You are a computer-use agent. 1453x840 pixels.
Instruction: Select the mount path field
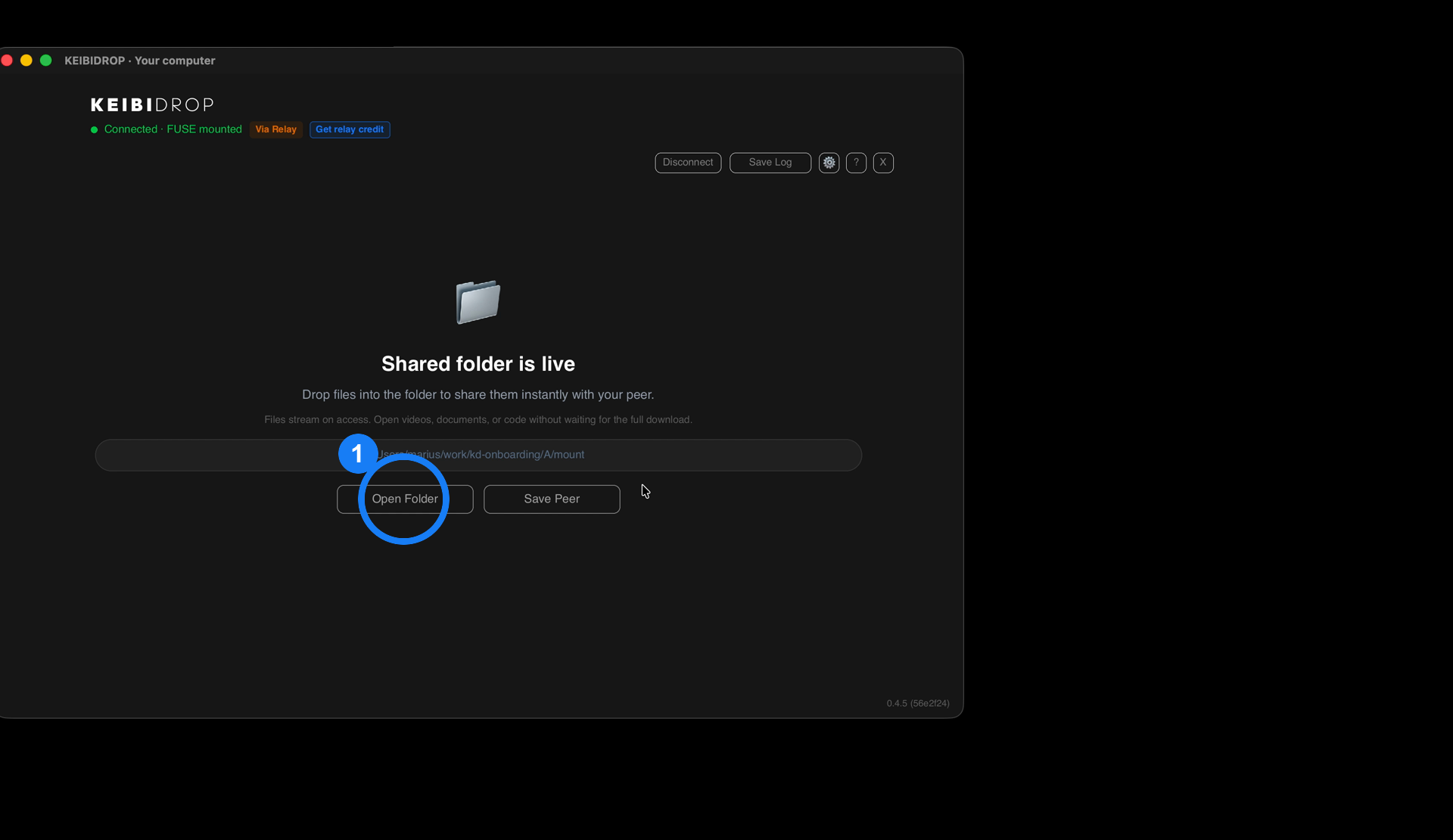click(x=478, y=455)
